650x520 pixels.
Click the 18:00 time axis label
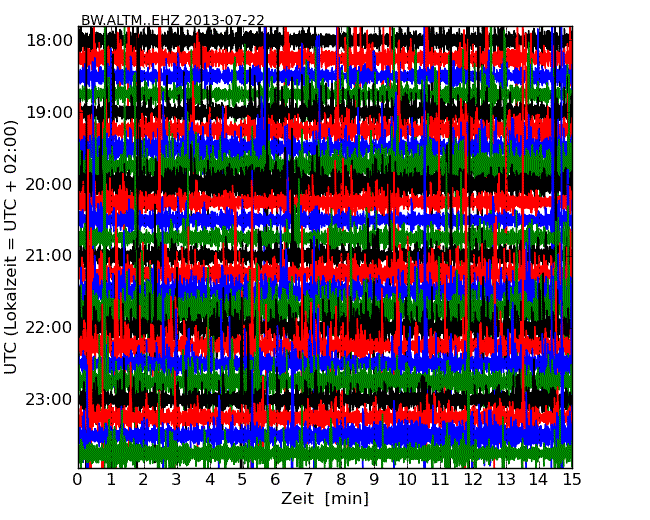pyautogui.click(x=49, y=41)
